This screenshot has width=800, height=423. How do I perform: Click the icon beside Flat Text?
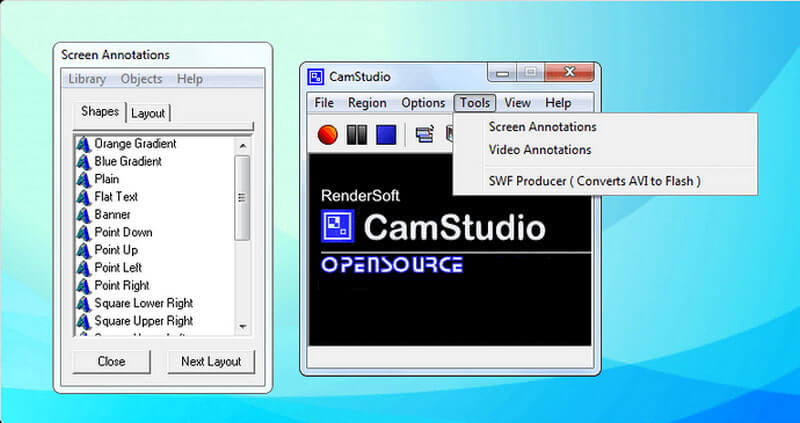point(83,197)
